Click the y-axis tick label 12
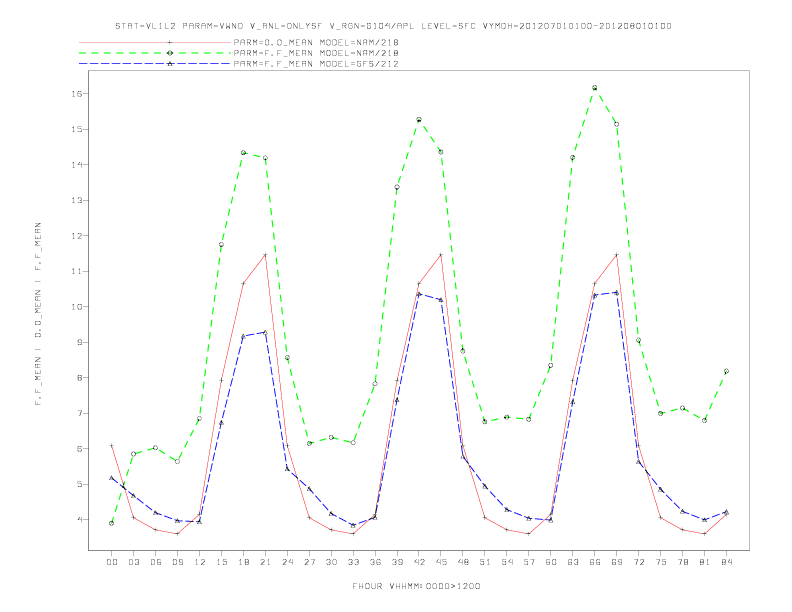 click(x=77, y=236)
